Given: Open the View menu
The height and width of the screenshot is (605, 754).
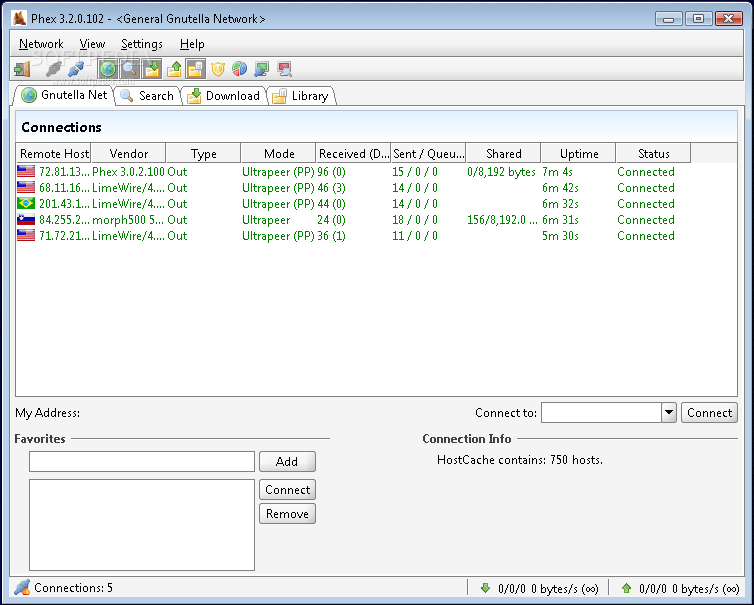Looking at the screenshot, I should tap(92, 44).
